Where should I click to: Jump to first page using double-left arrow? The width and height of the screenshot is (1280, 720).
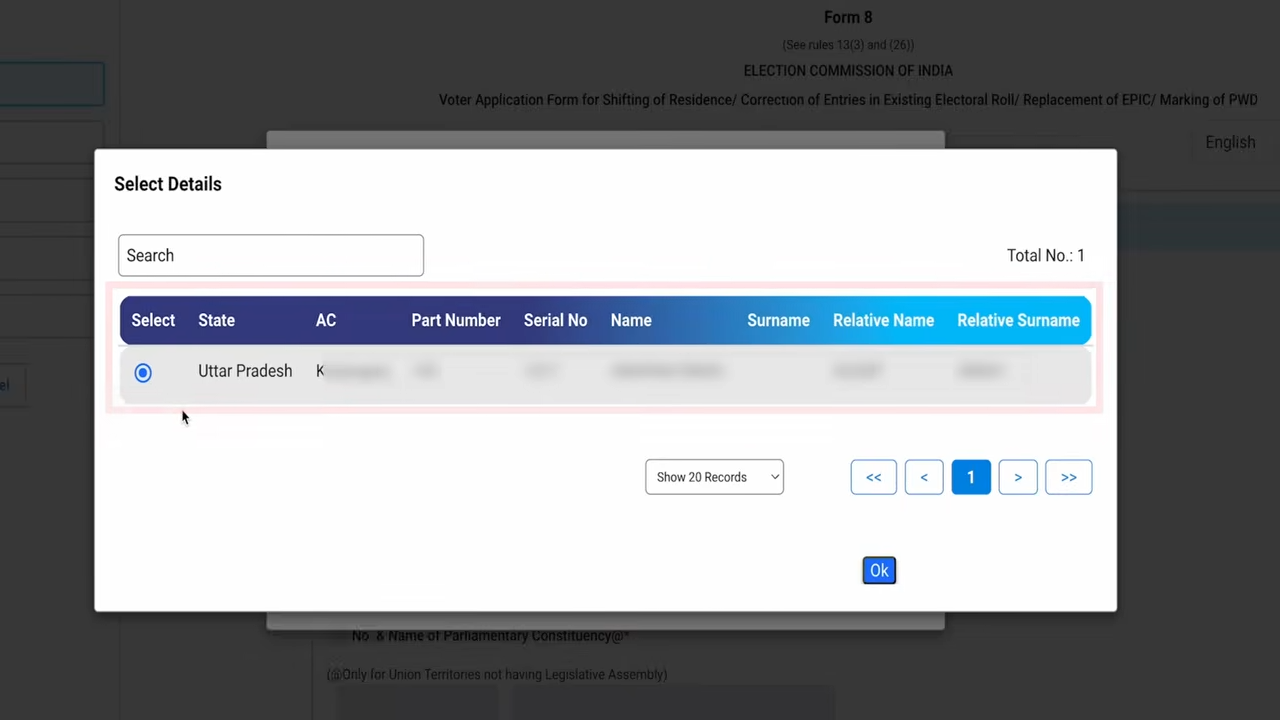pyautogui.click(x=873, y=477)
